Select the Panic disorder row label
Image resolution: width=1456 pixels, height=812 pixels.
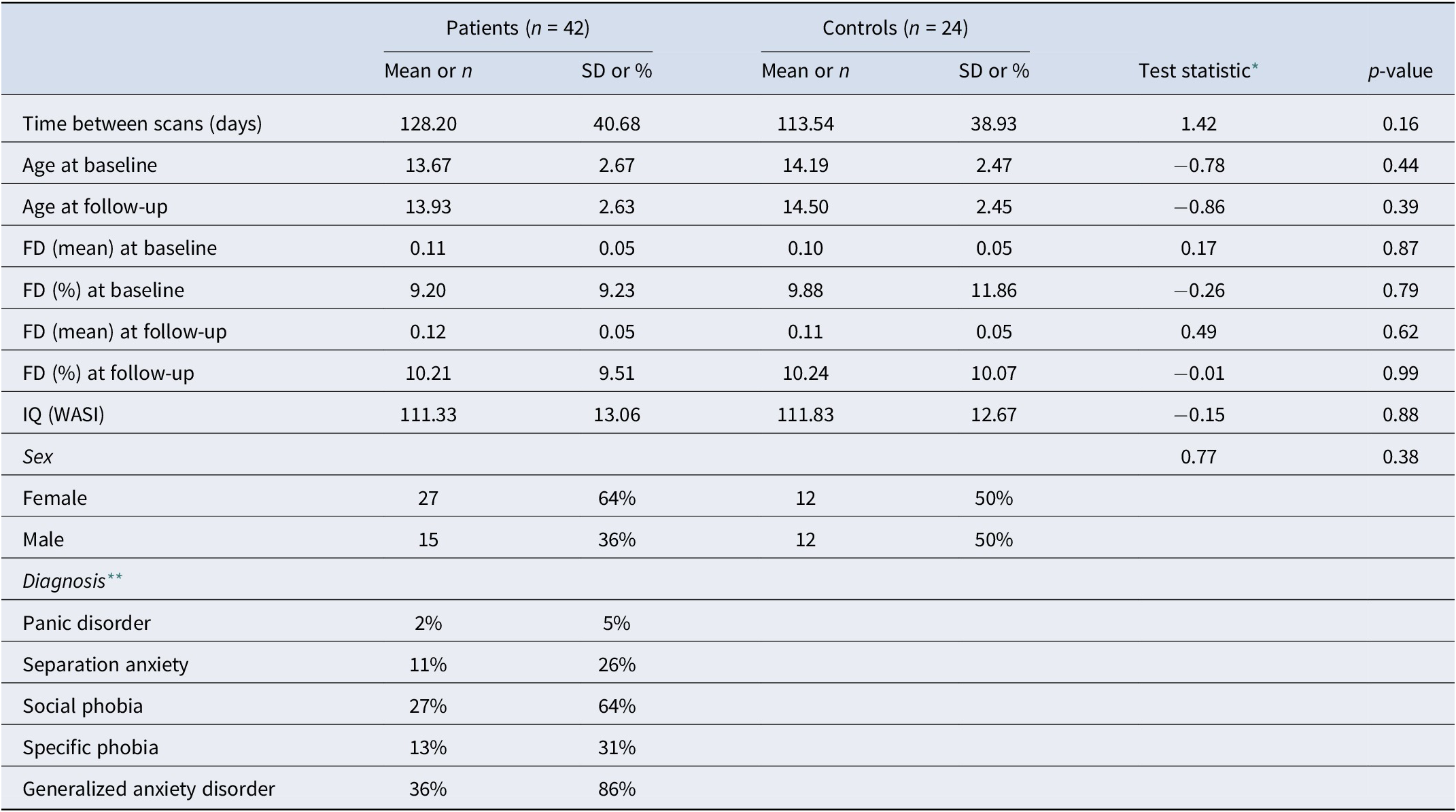pyautogui.click(x=86, y=623)
